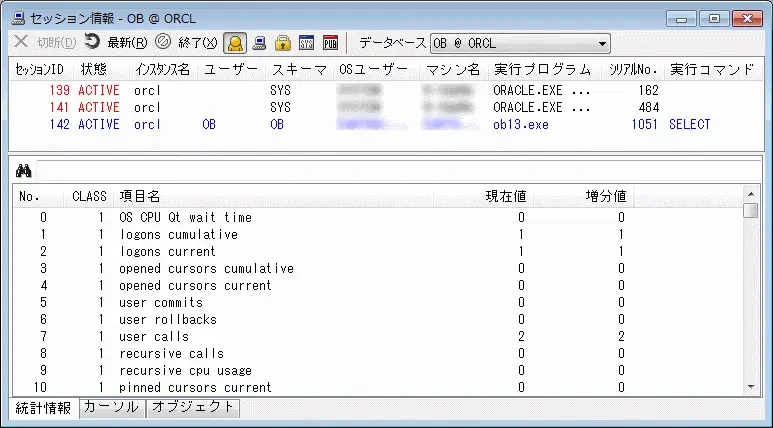This screenshot has width=773, height=428.
Task: Switch to the カーソル tab
Action: tap(110, 408)
